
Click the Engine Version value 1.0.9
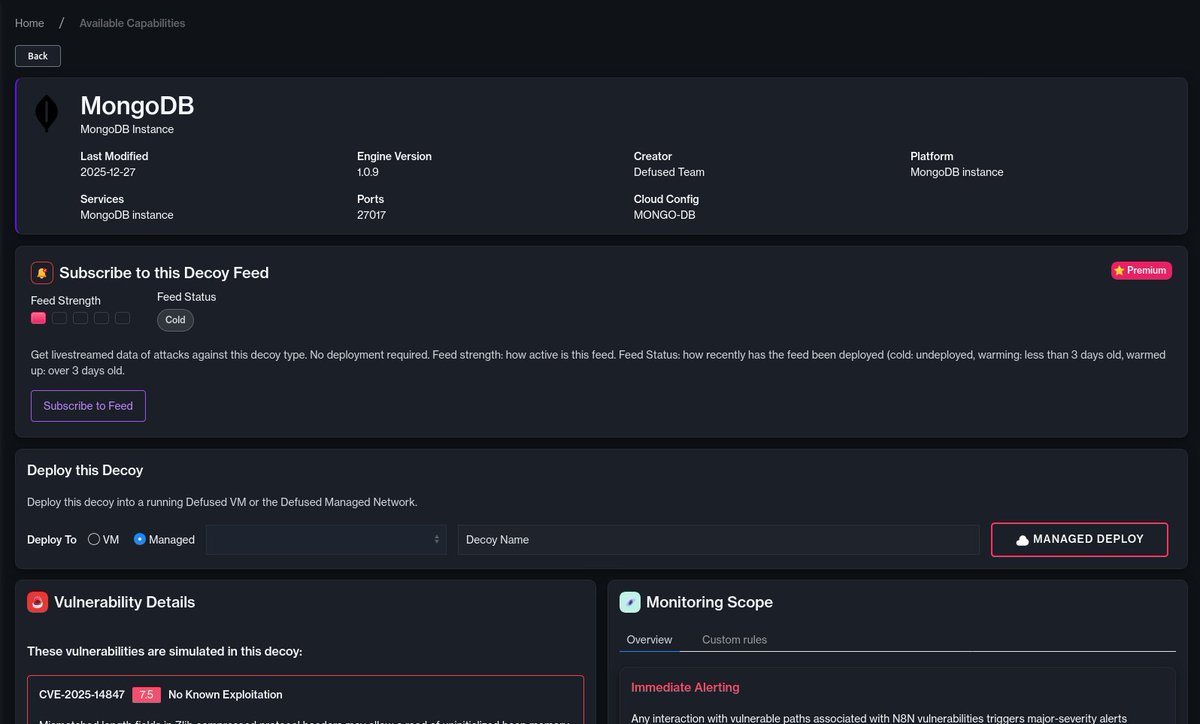tap(368, 172)
